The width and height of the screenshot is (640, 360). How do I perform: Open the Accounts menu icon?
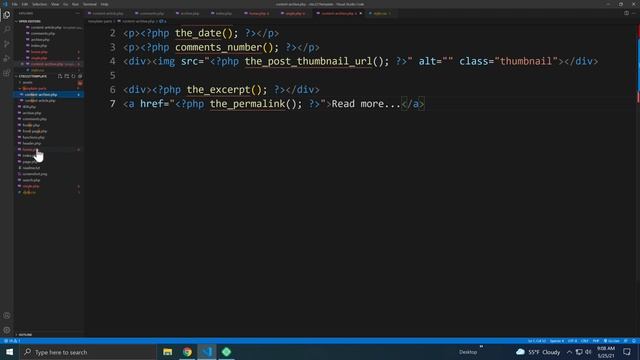pos(7,316)
